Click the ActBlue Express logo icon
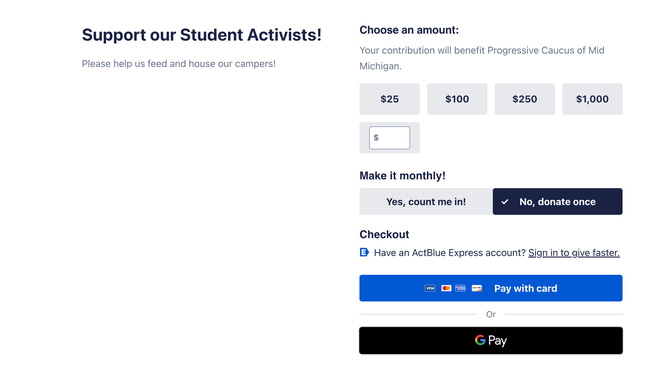The width and height of the screenshot is (668, 376). [x=364, y=253]
